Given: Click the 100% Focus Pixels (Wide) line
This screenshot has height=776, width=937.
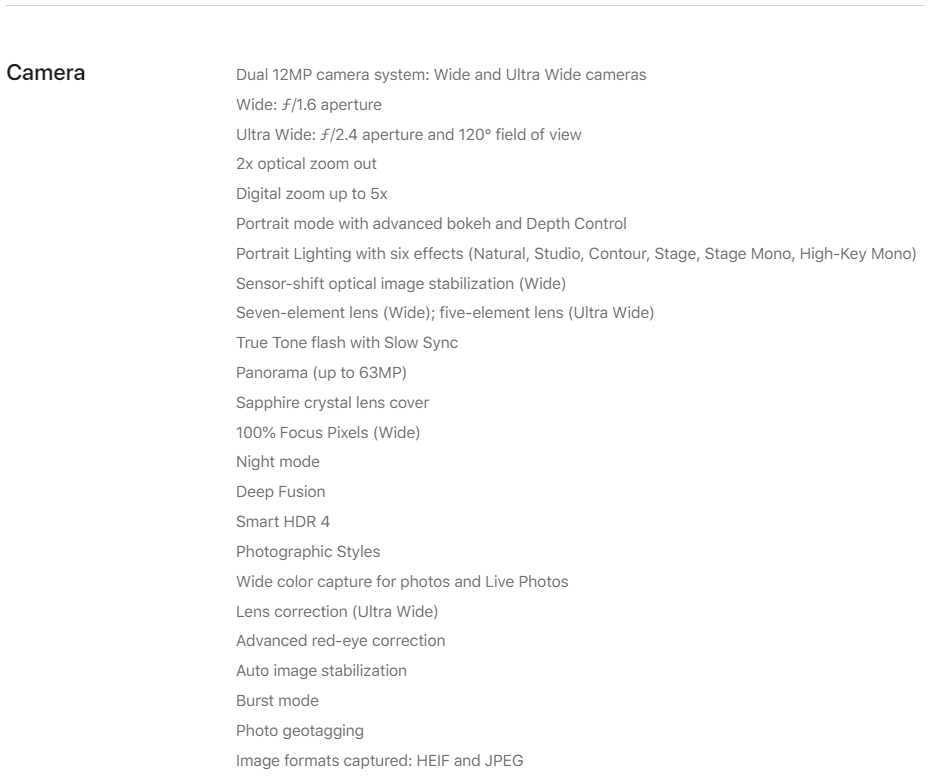Looking at the screenshot, I should coord(327,432).
